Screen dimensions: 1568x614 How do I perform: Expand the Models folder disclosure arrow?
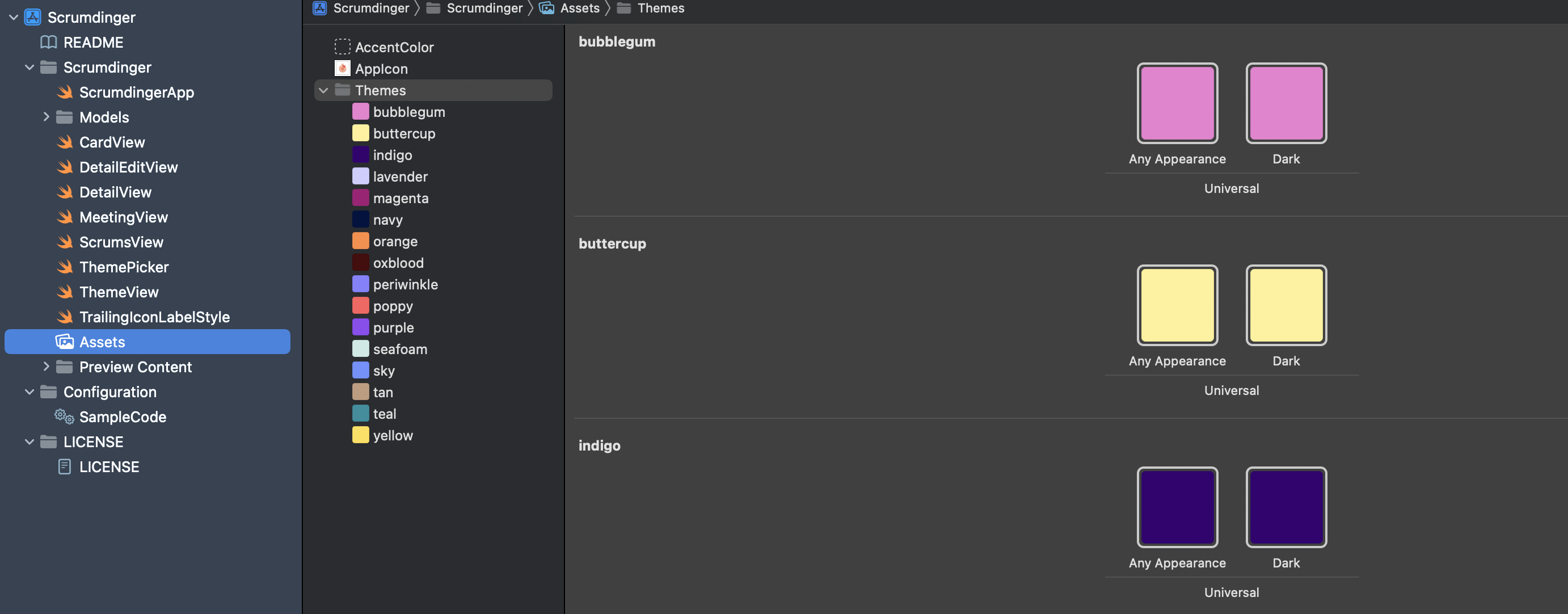coord(45,117)
